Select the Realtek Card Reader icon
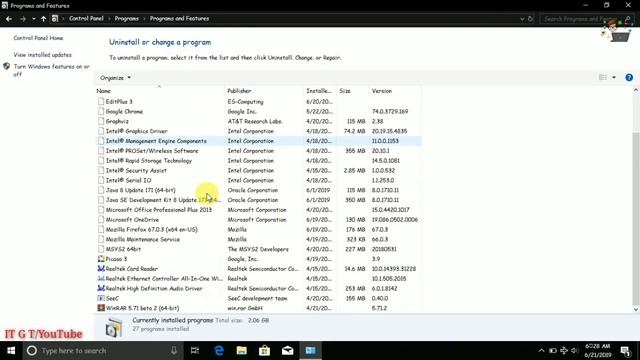640x360 pixels. tap(101, 269)
